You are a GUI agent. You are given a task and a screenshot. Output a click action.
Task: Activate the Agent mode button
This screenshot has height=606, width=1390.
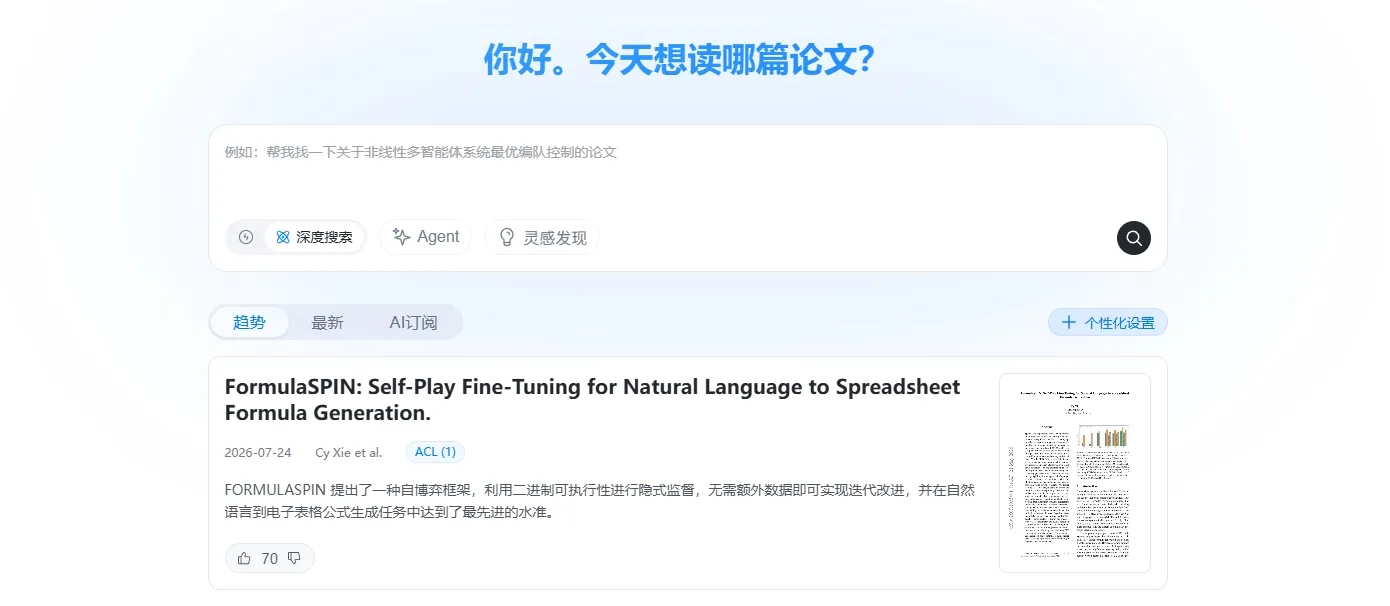[425, 237]
